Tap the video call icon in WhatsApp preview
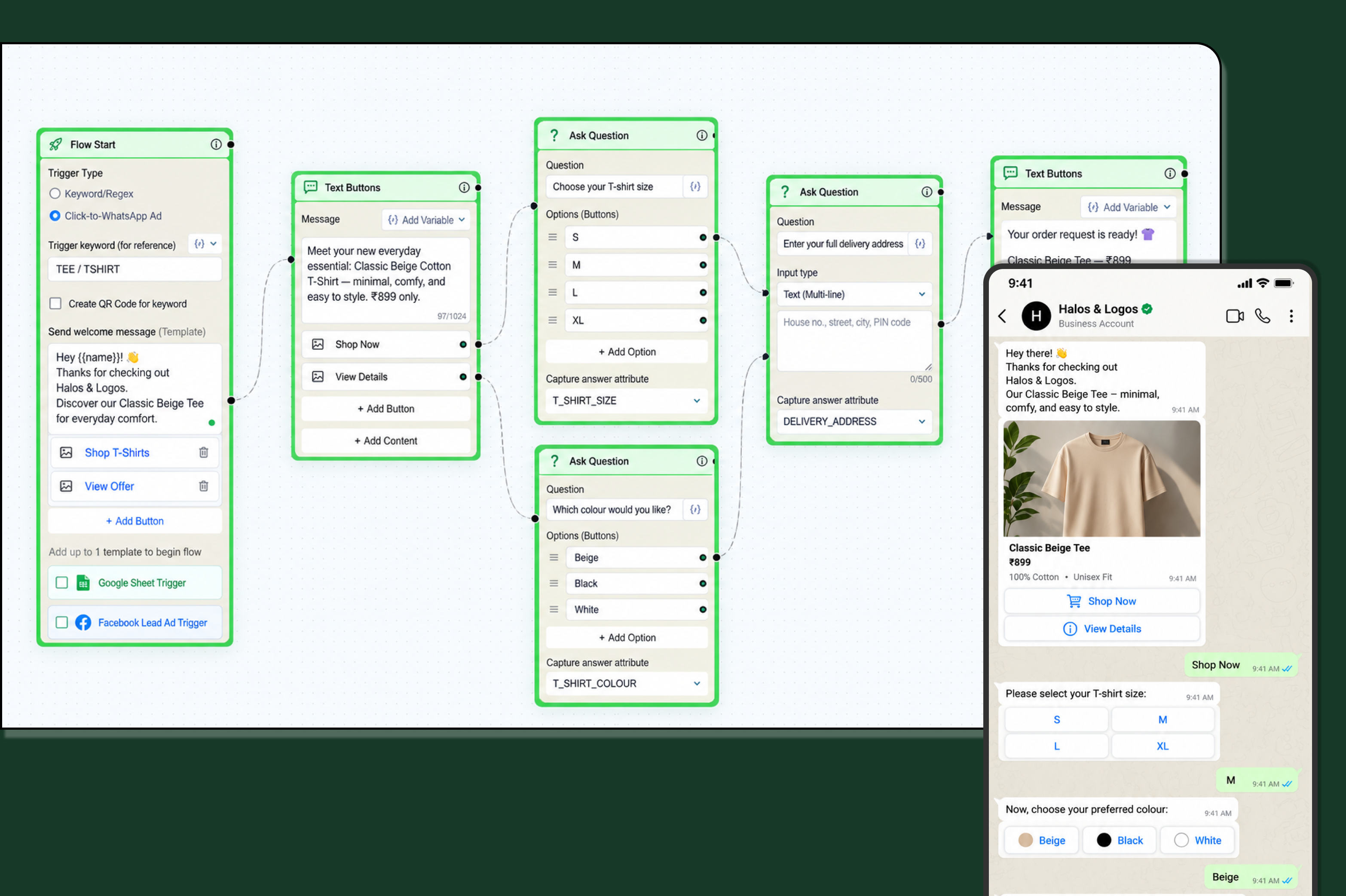 [x=1235, y=316]
